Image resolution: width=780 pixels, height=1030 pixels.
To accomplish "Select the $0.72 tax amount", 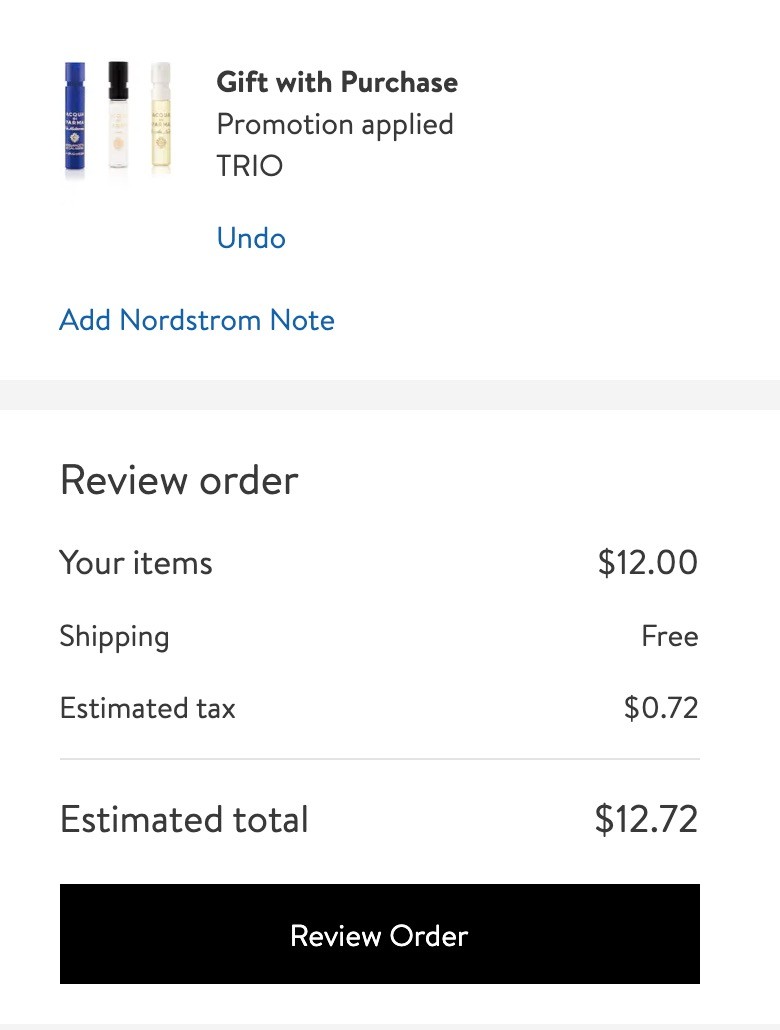I will coord(660,707).
